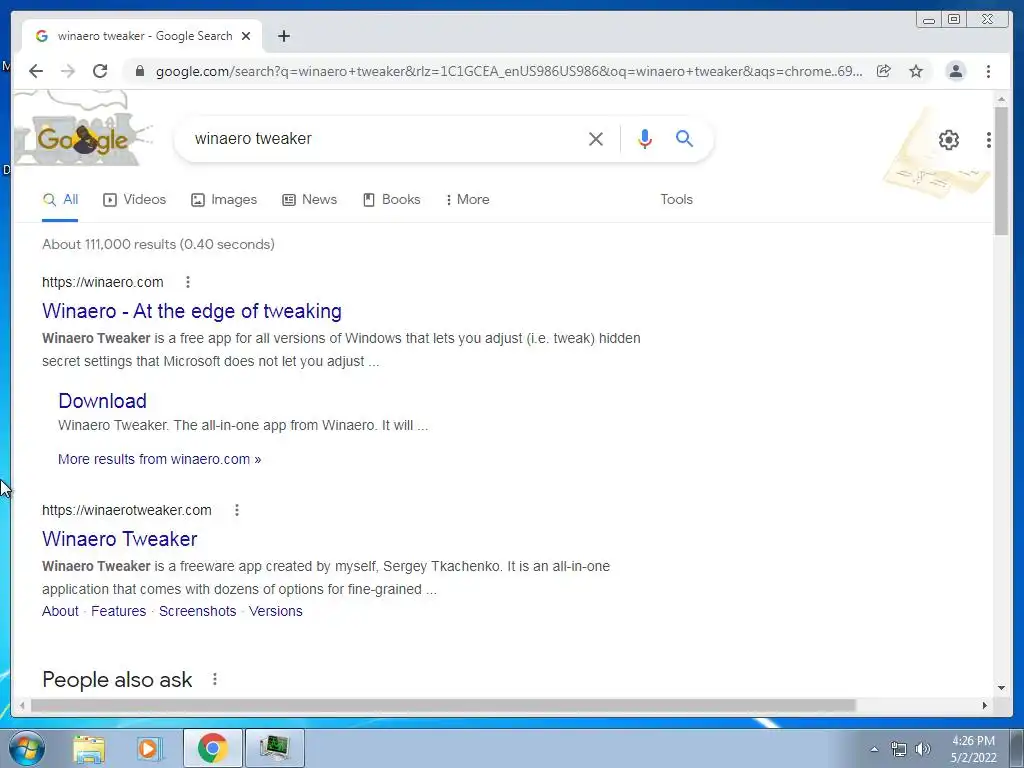This screenshot has width=1024, height=768.
Task: Open the search Tools options
Action: 676,200
